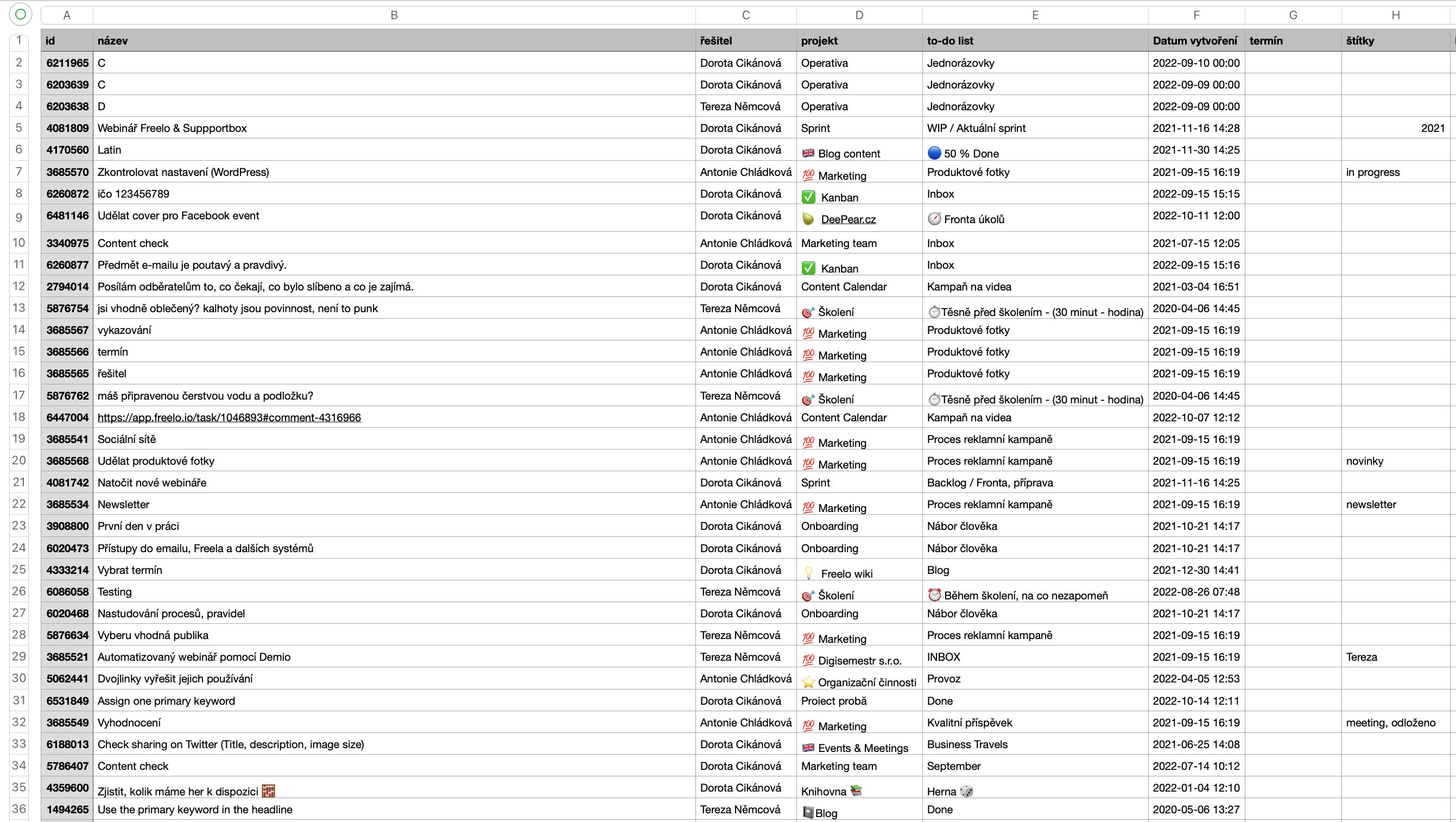
Task: Select cell 'Proiect probă'
Action: (859, 700)
